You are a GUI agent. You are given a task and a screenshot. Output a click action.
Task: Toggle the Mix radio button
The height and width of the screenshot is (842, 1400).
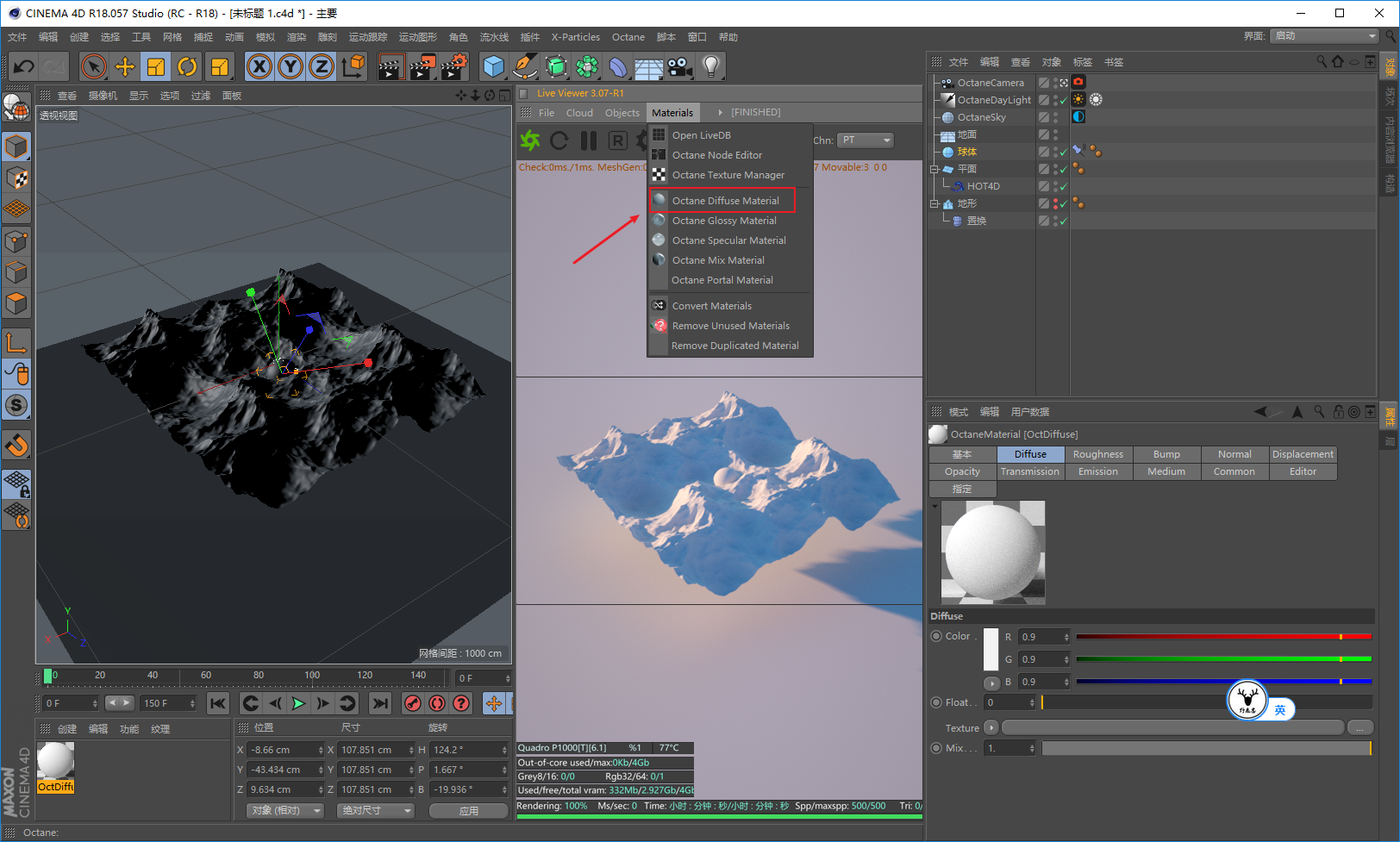[936, 748]
